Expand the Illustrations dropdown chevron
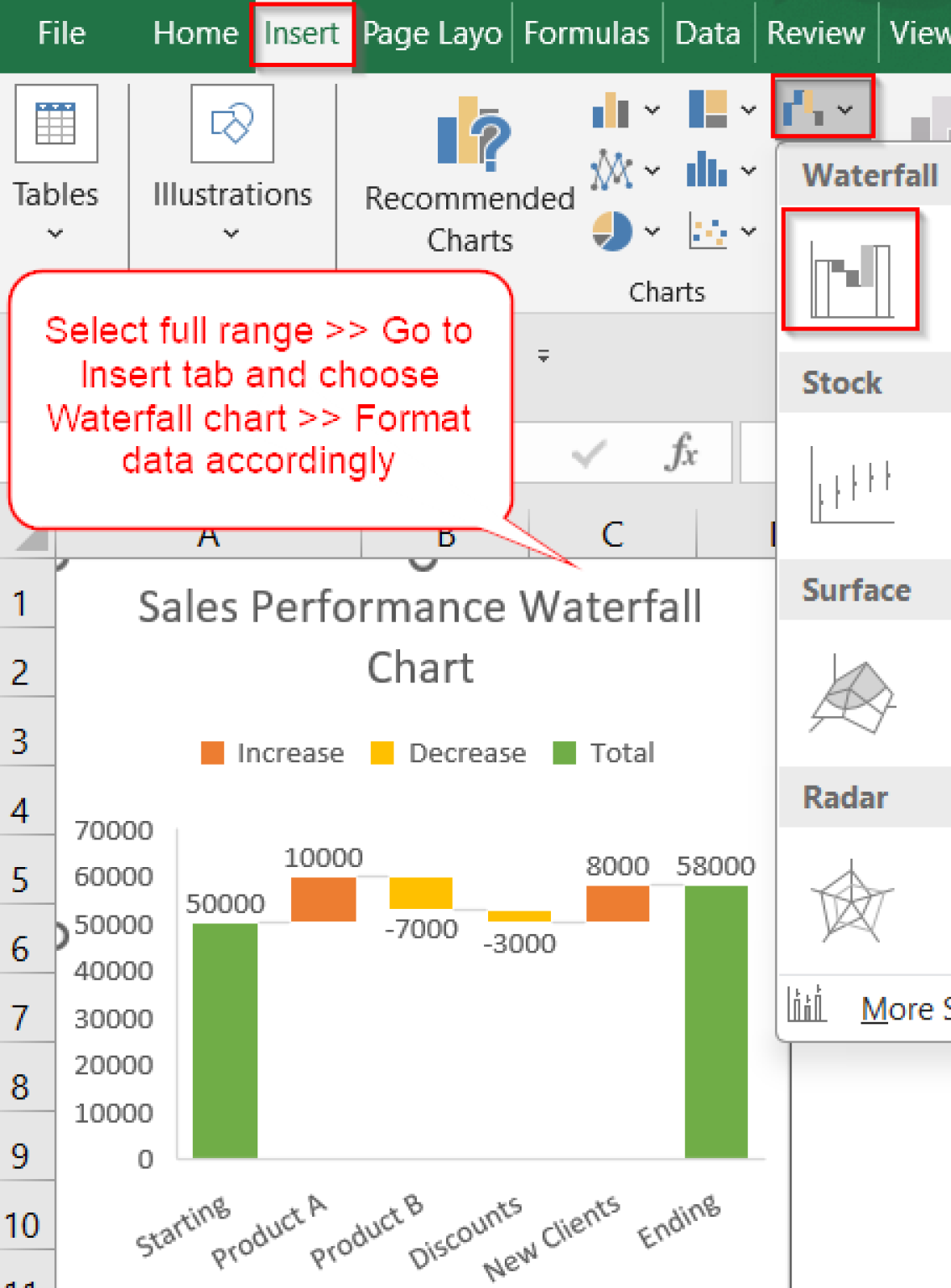The width and height of the screenshot is (951, 1288). tap(231, 235)
